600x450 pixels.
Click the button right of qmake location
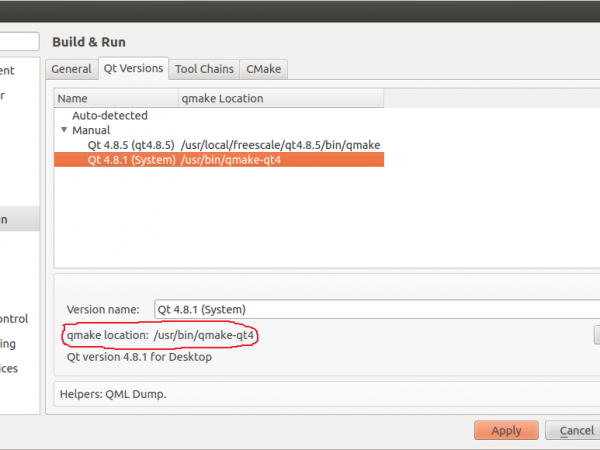click(596, 335)
